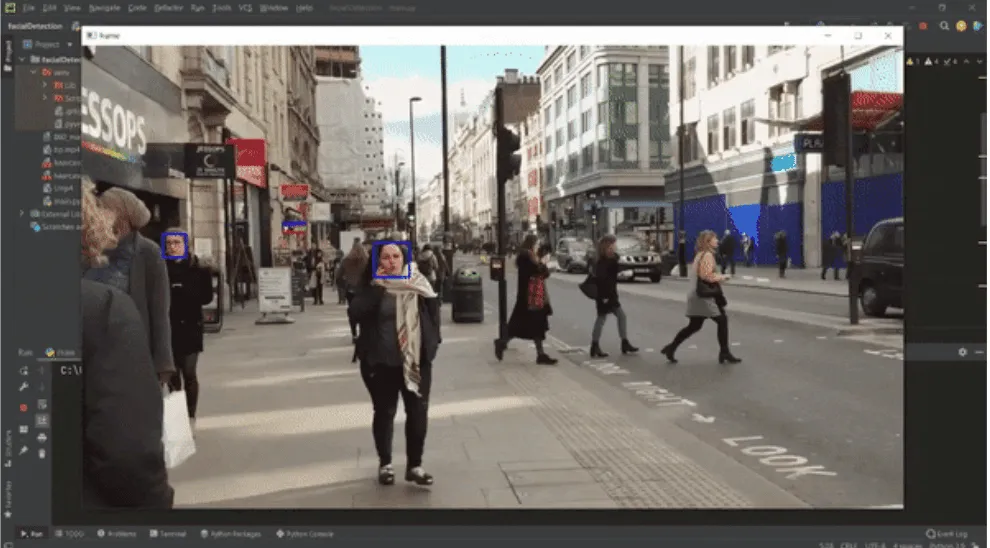
Task: Open the Refactor menu
Action: click(x=169, y=8)
